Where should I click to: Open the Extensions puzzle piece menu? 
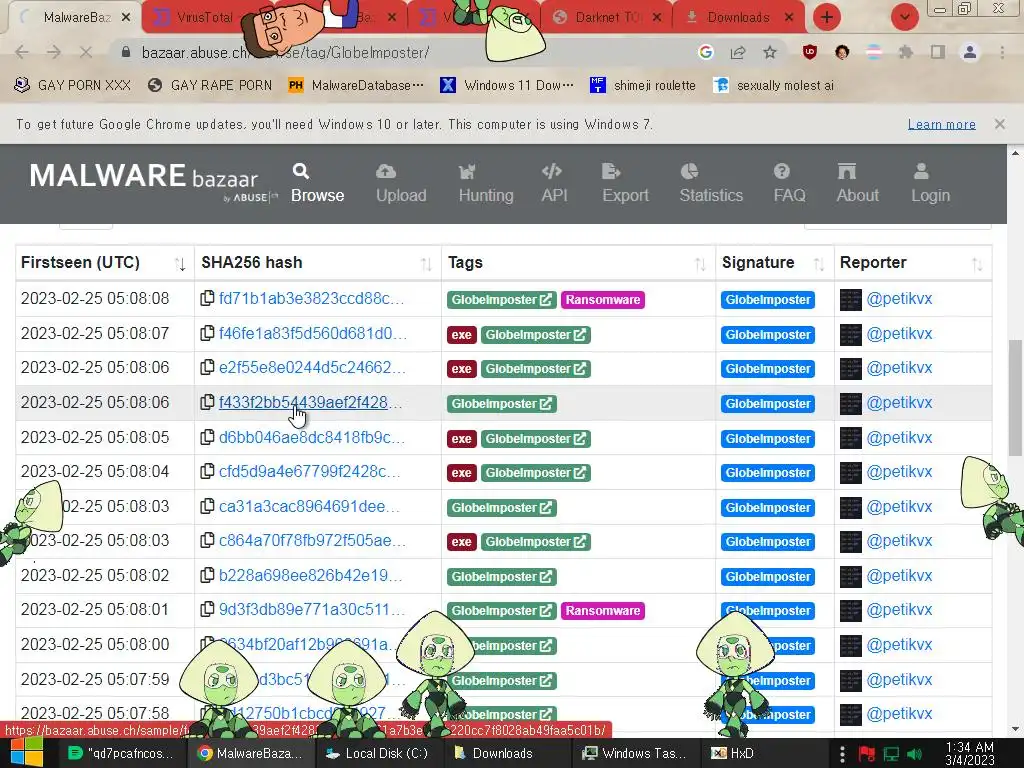point(906,52)
